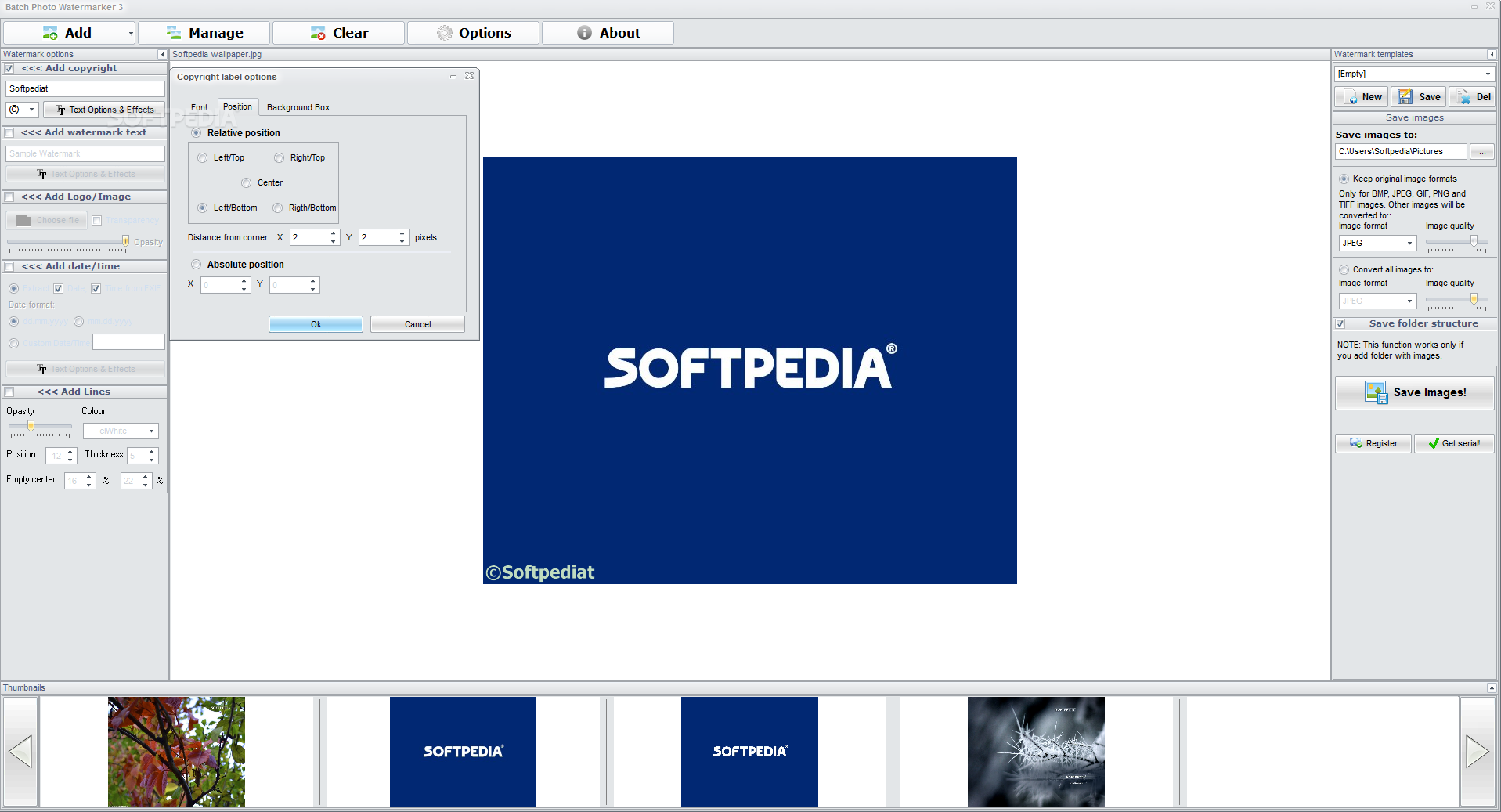This screenshot has width=1501, height=812.
Task: Select Left/Top position radio
Action: [203, 158]
